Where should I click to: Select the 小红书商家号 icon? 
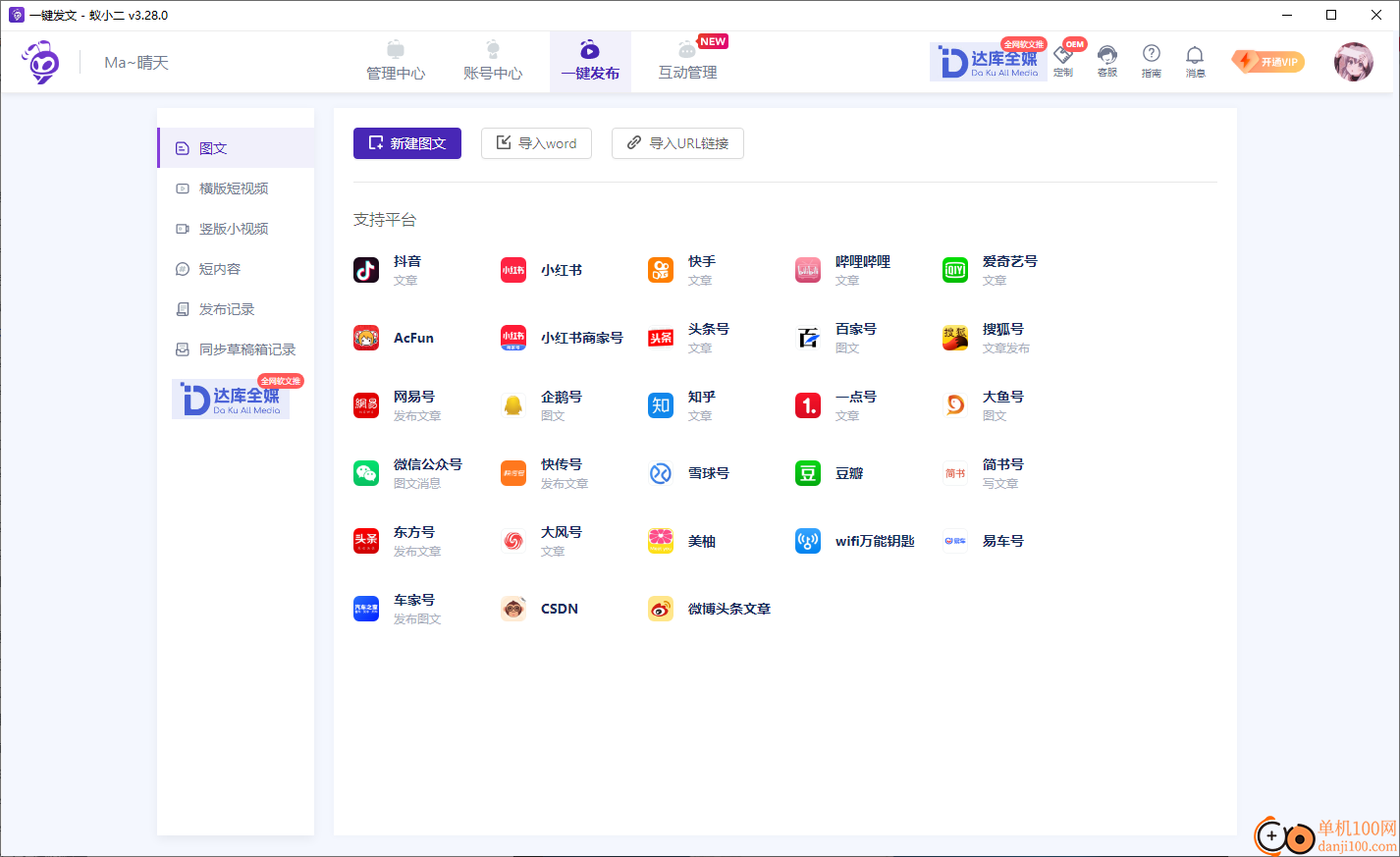(x=513, y=338)
